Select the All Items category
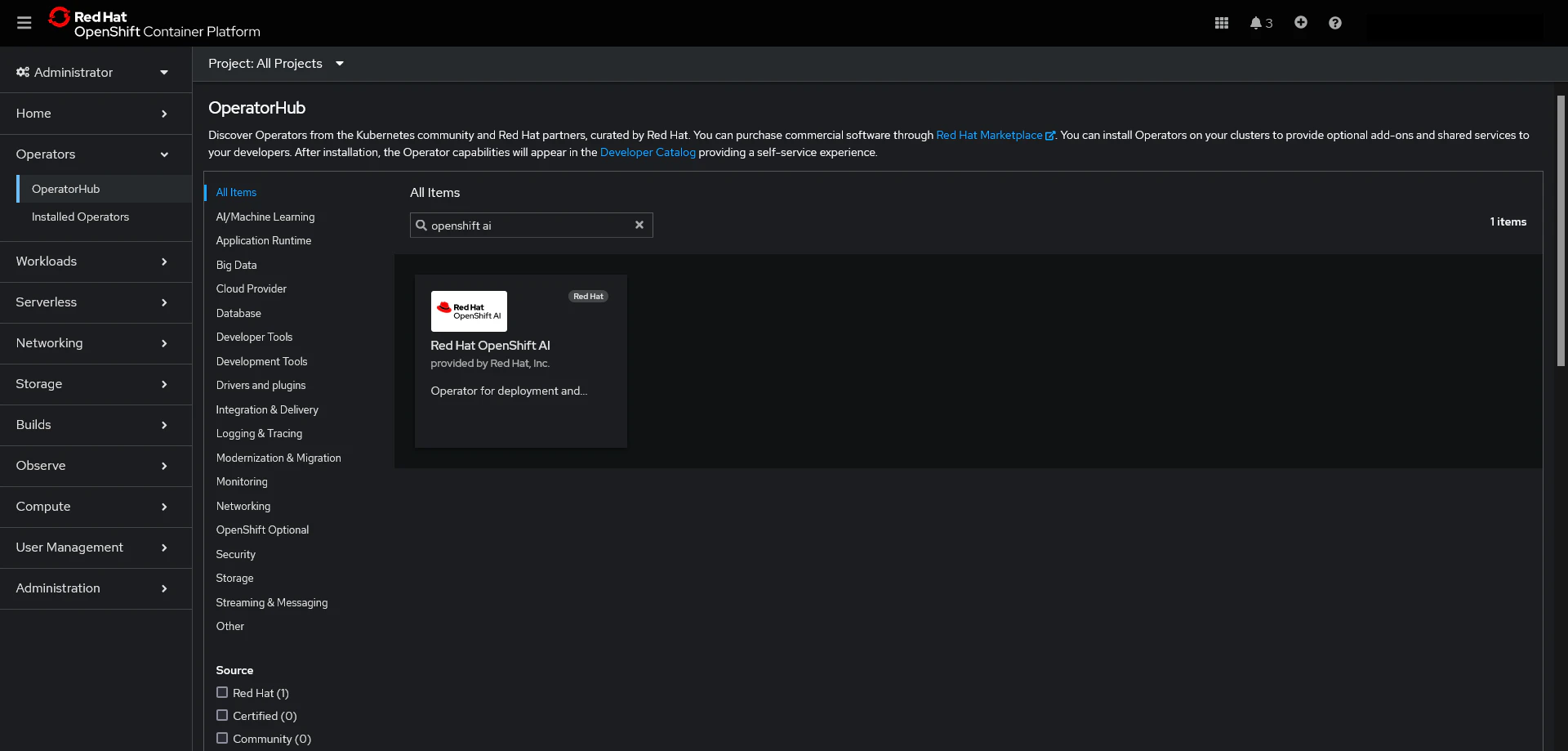This screenshot has width=1568, height=751. click(x=236, y=193)
